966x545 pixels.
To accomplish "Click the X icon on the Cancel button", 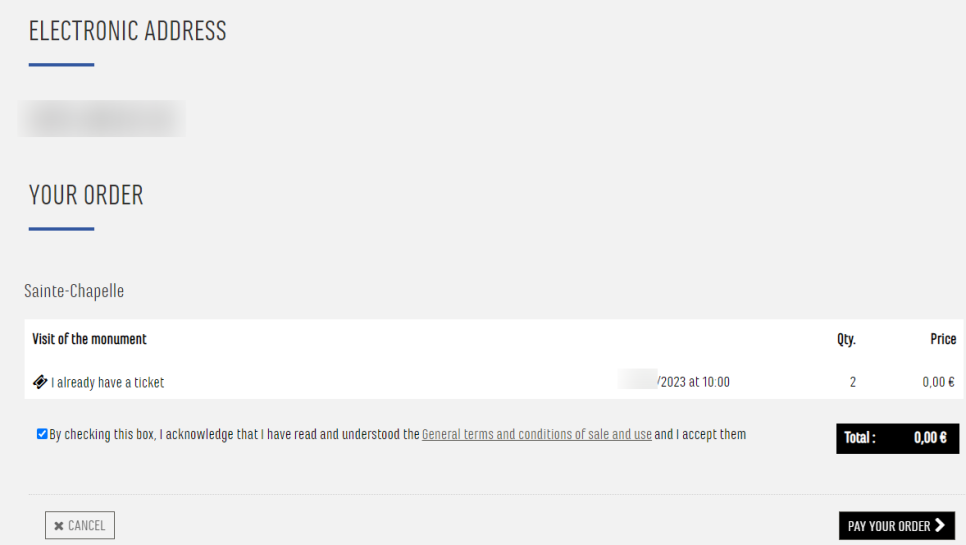I will (x=59, y=526).
